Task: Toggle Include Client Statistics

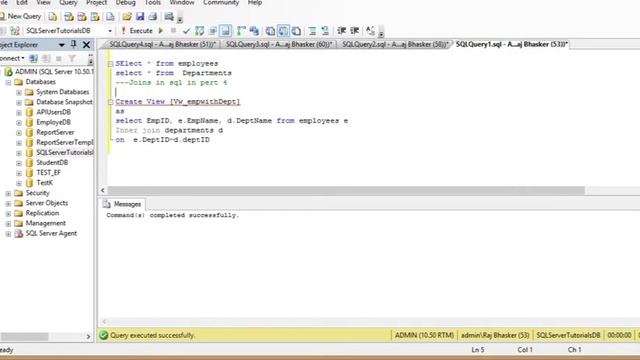Action: pos(254,31)
